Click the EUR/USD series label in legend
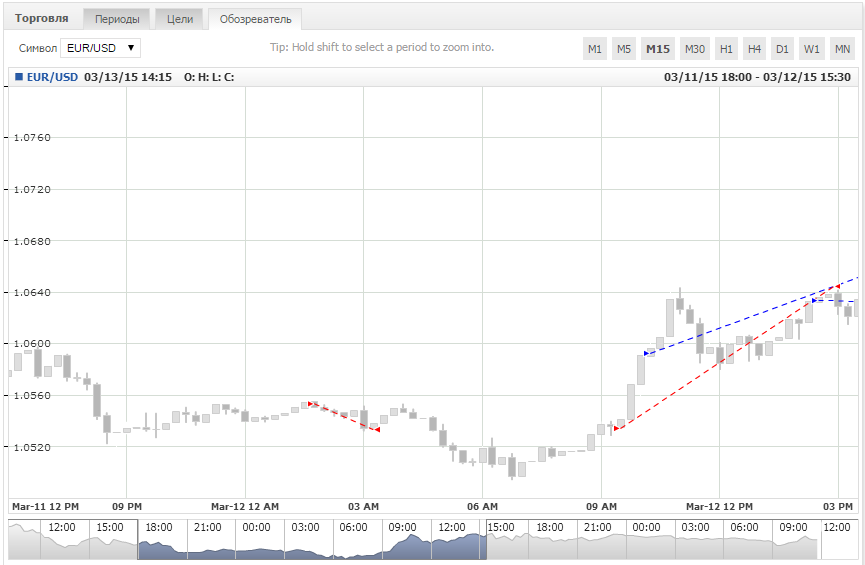Viewport: 865px width, 565px height. 52,77
